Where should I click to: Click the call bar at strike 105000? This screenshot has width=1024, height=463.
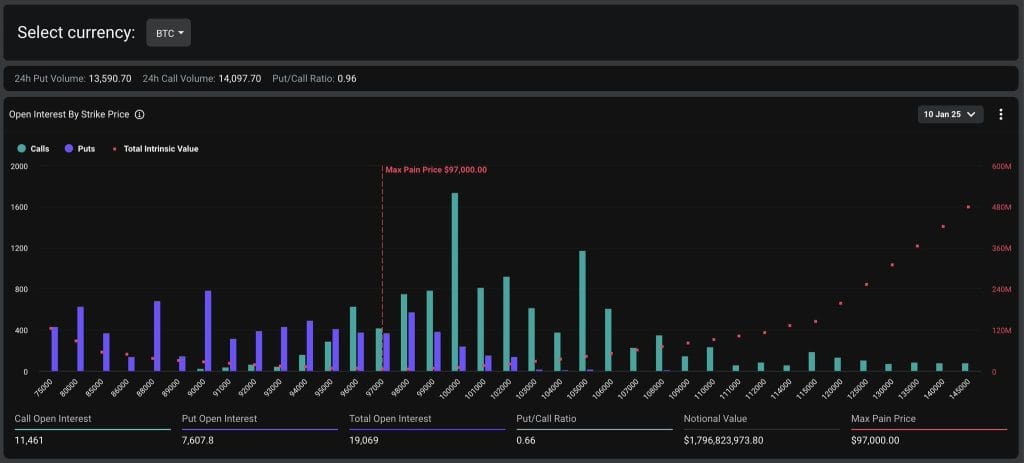pos(583,311)
